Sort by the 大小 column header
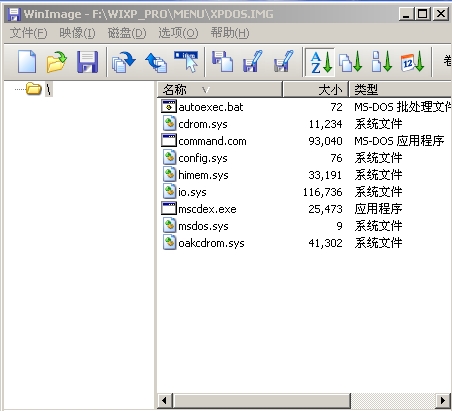Image resolution: width=452 pixels, height=411 pixels. [x=316, y=89]
